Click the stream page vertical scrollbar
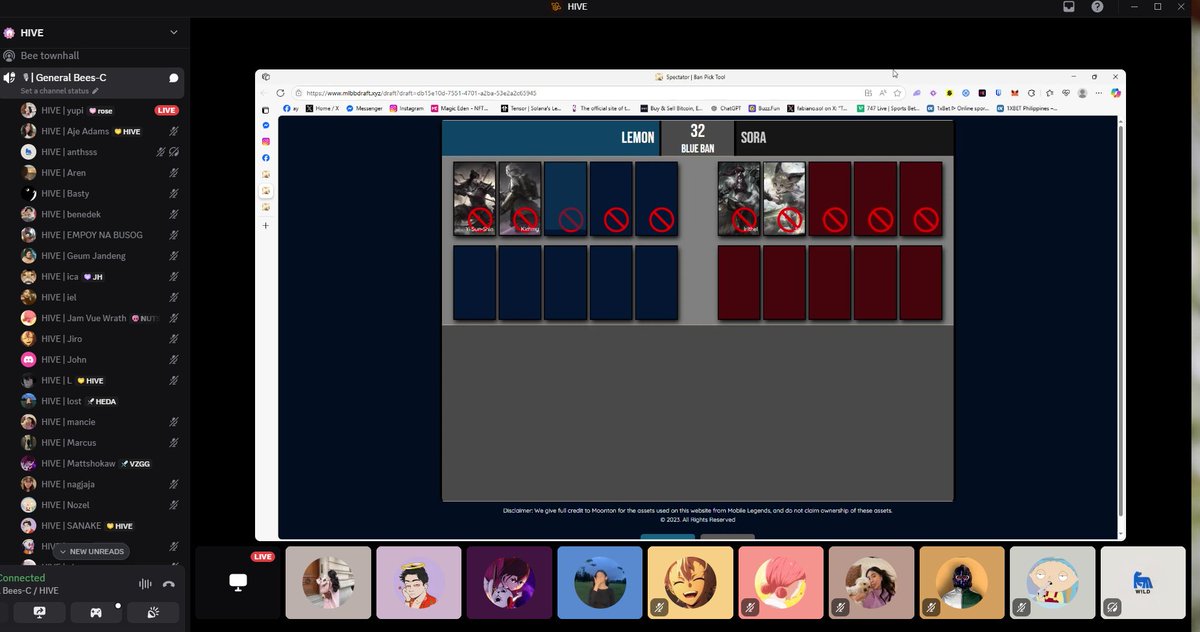1200x632 pixels. click(x=1121, y=320)
